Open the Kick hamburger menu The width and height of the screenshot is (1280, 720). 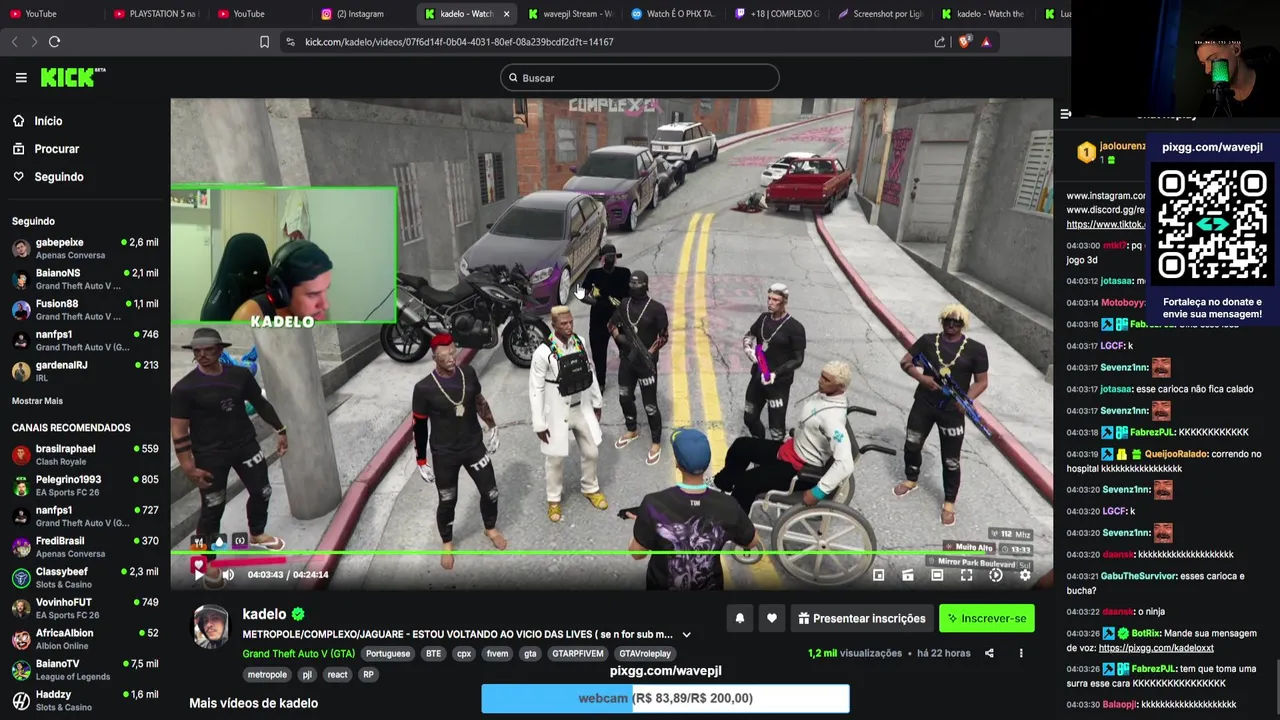click(21, 77)
